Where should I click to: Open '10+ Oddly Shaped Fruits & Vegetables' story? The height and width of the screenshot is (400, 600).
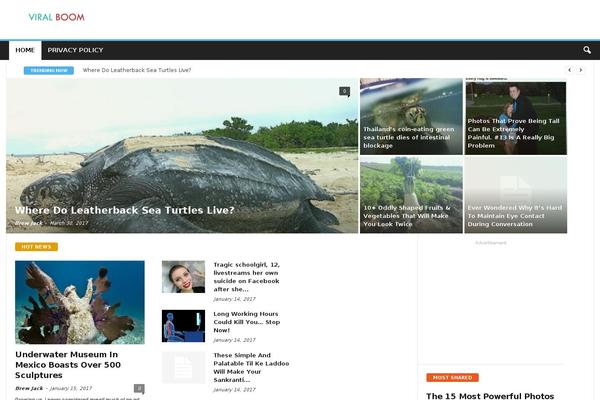407,216
